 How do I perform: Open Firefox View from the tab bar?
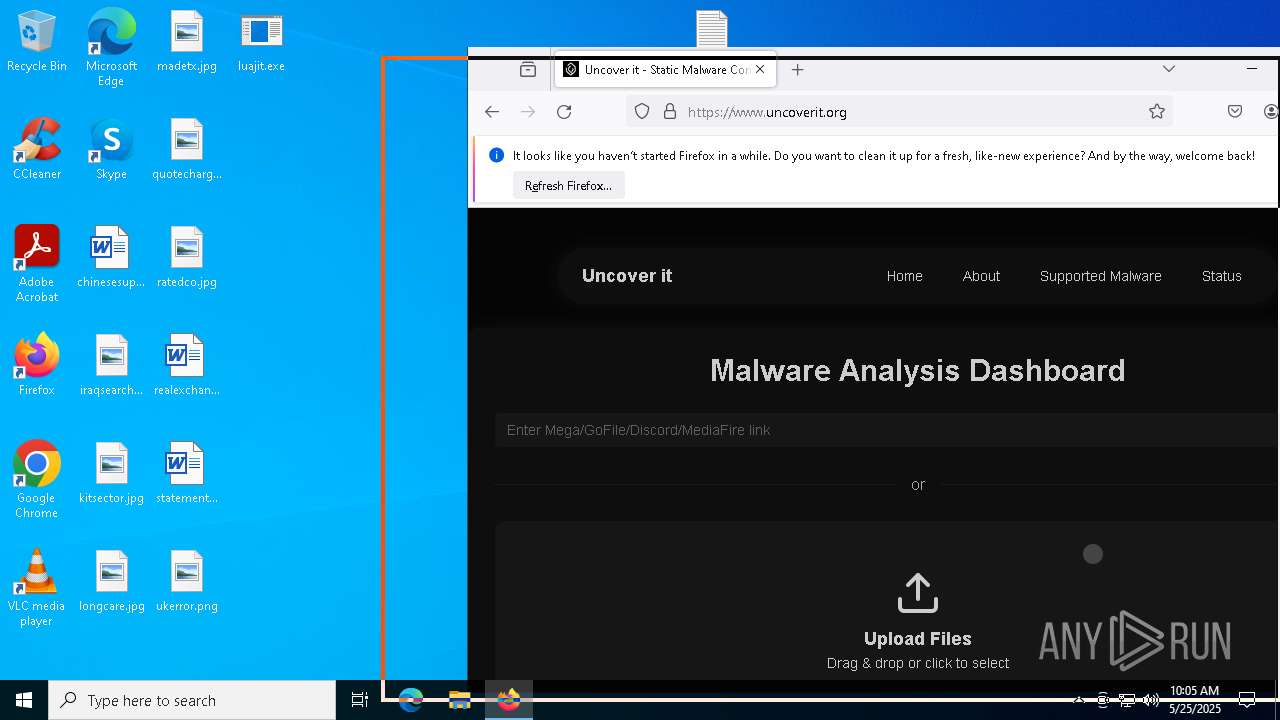(x=528, y=70)
